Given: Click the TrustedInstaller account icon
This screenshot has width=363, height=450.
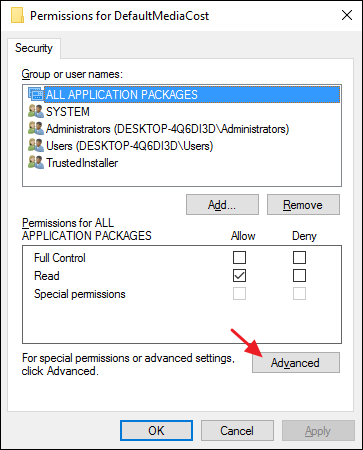Looking at the screenshot, I should [x=36, y=162].
